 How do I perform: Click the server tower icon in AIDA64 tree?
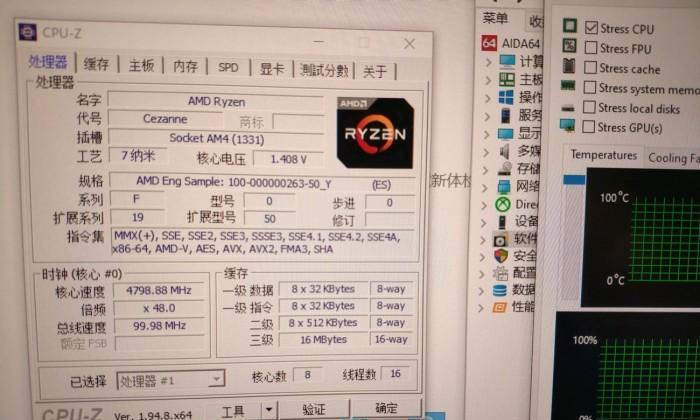pyautogui.click(x=505, y=116)
